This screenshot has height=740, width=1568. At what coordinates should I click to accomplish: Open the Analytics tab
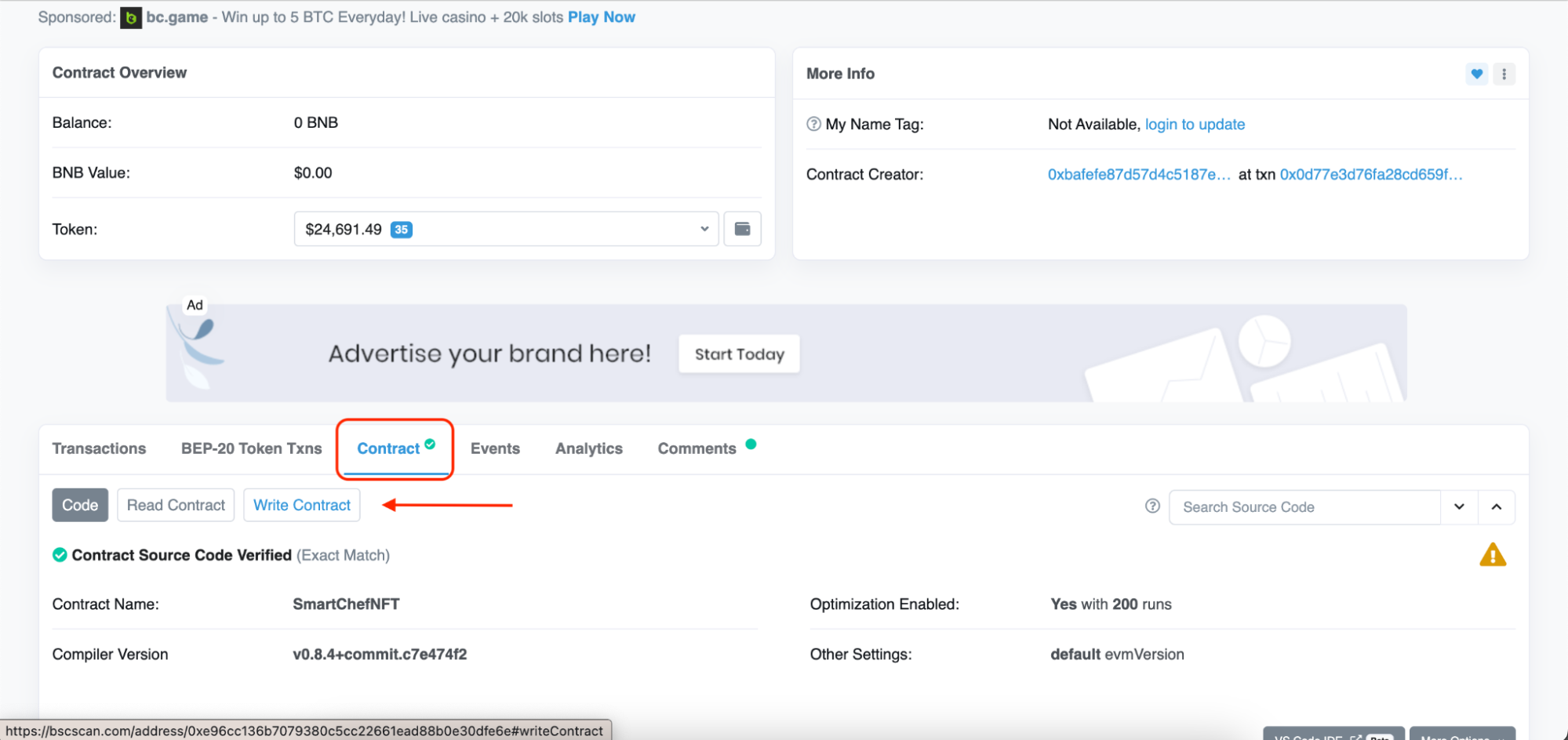(x=588, y=448)
